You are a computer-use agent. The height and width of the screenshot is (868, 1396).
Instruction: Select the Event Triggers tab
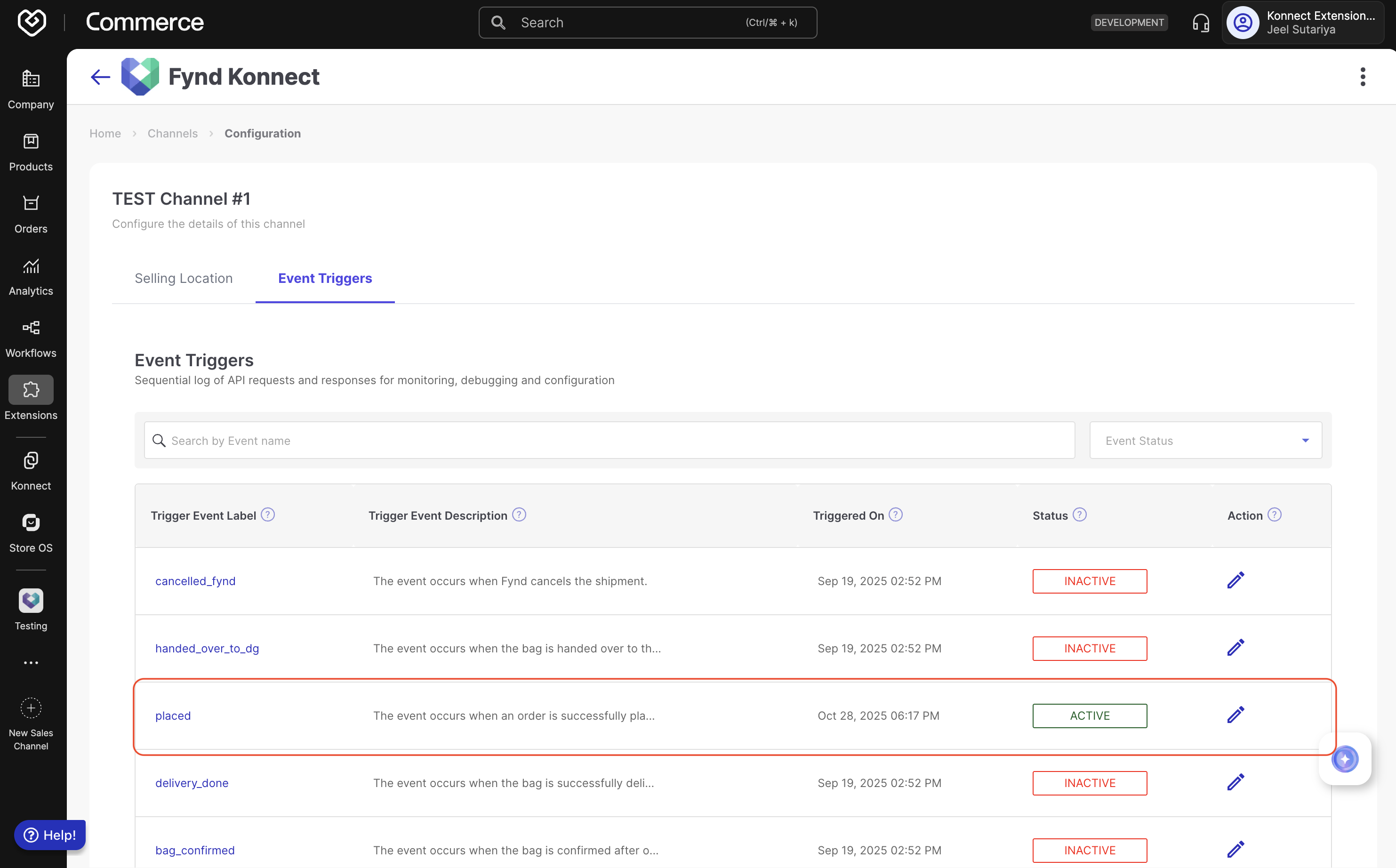point(325,278)
